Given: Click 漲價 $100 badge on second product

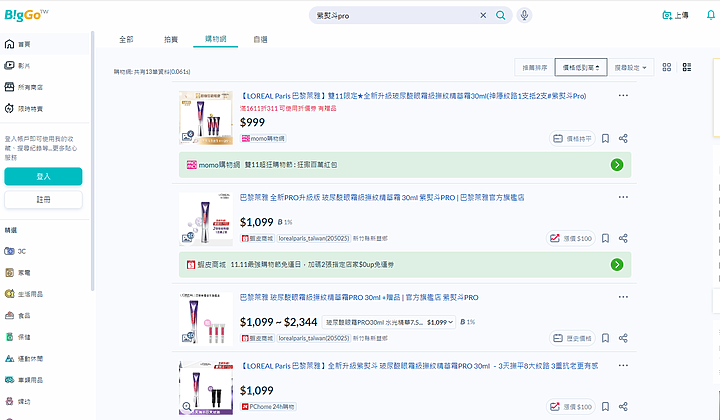Looking at the screenshot, I should tap(570, 238).
